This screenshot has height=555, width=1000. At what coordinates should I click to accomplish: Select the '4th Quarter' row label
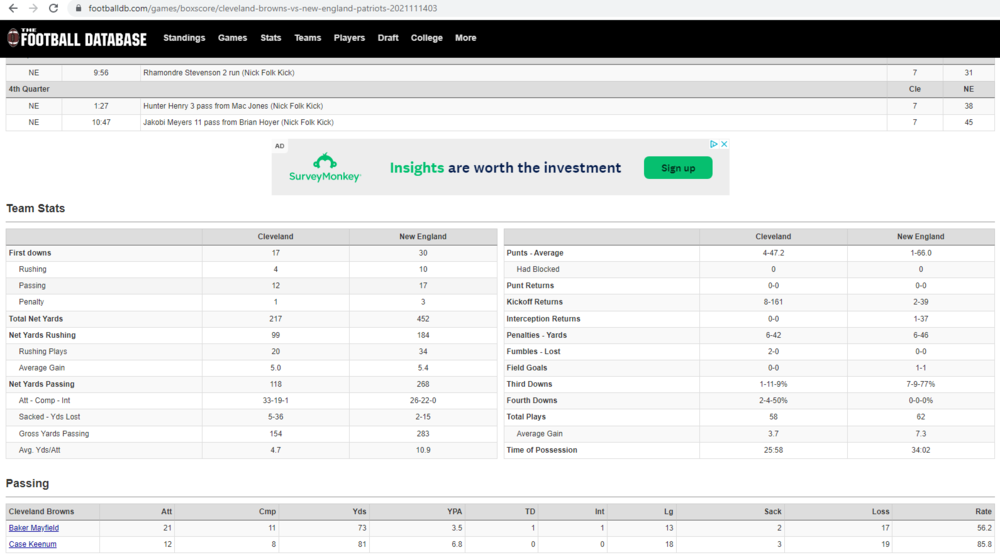[29, 89]
